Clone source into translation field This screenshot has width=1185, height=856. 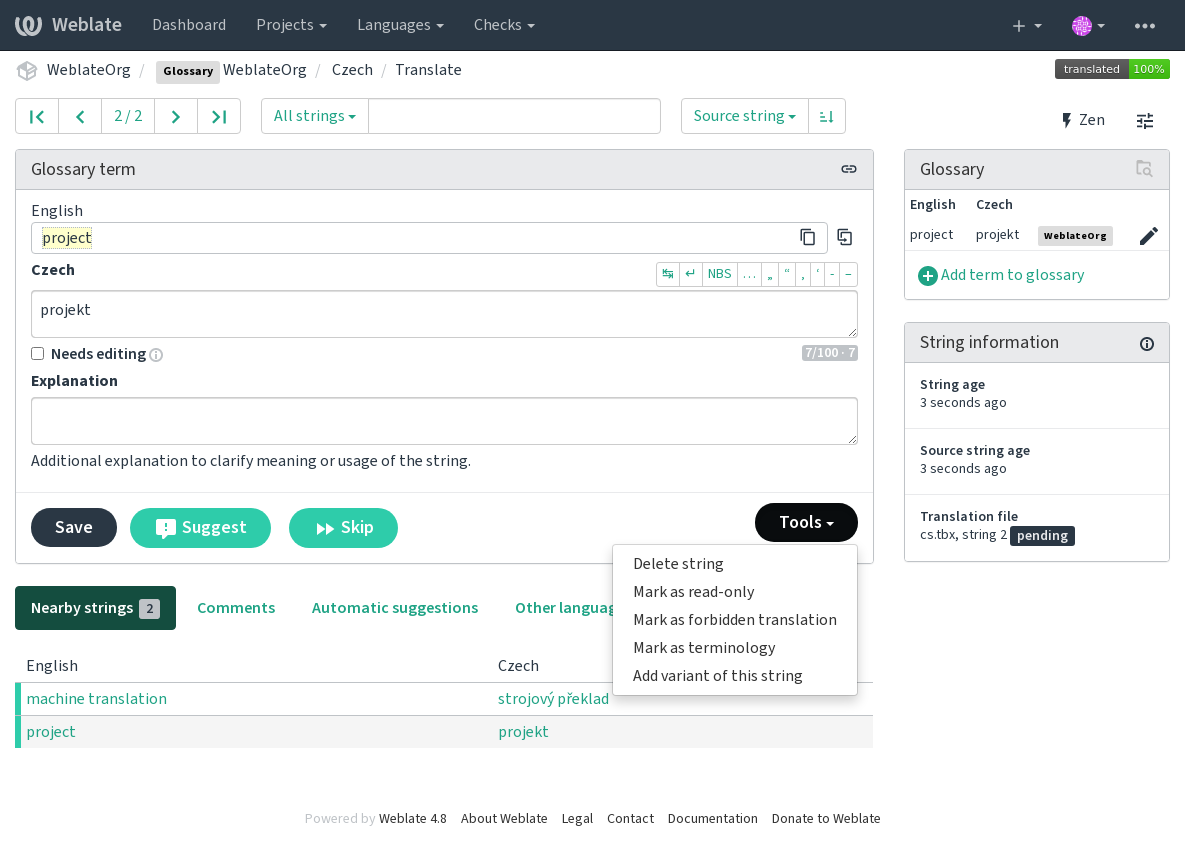[x=844, y=237]
